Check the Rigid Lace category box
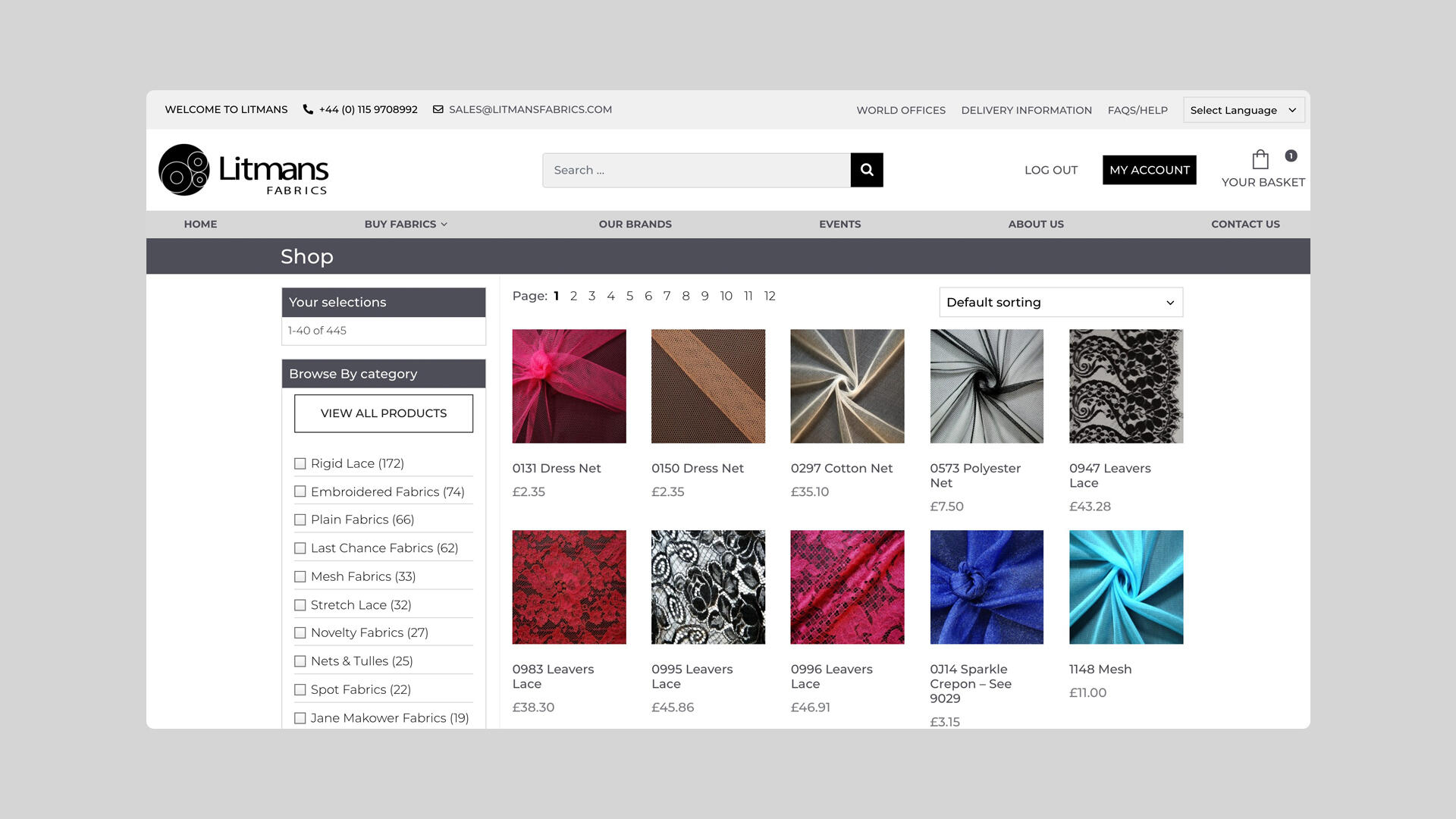The width and height of the screenshot is (1456, 819). point(300,463)
